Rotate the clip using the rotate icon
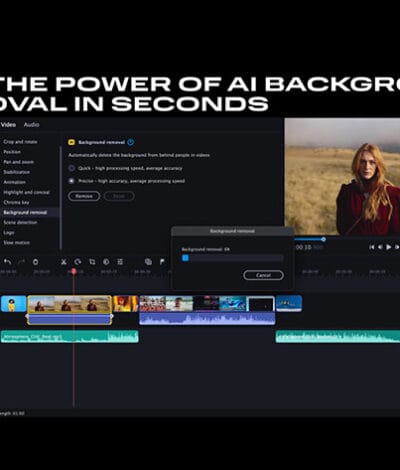The height and width of the screenshot is (470, 400). click(x=78, y=262)
